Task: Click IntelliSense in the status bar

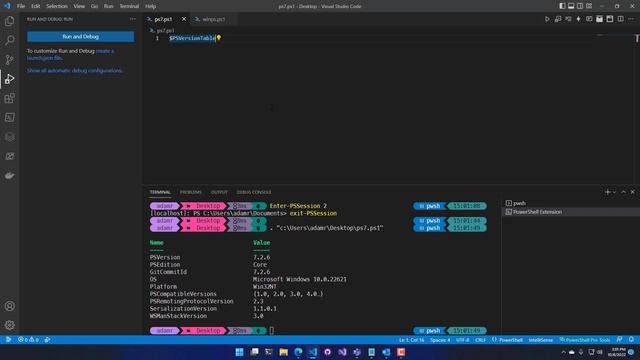Action: (x=540, y=340)
